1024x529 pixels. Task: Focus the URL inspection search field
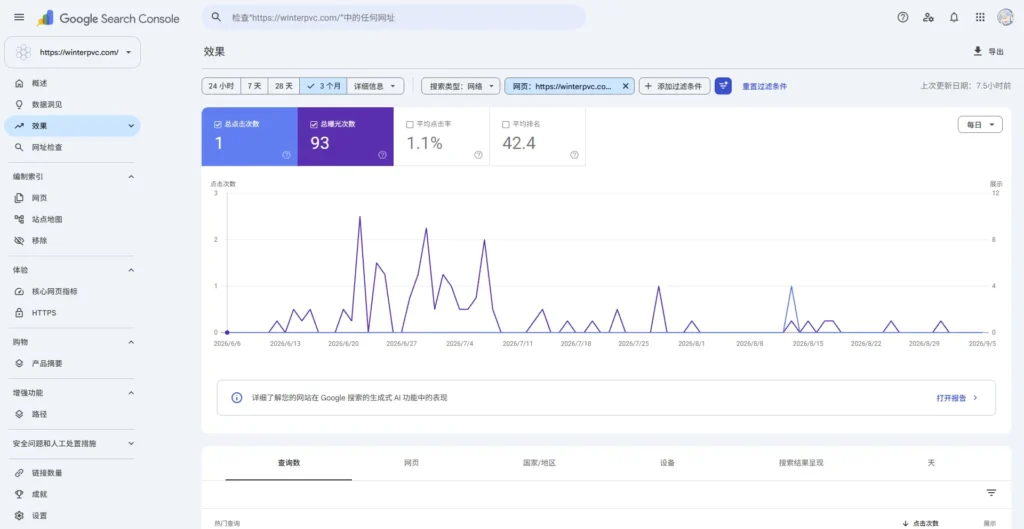[x=393, y=18]
